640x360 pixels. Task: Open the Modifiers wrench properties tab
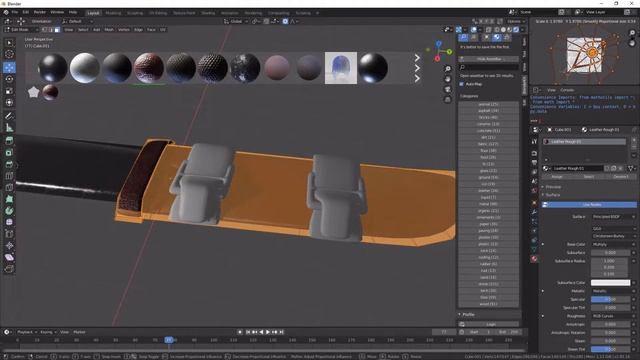coord(534,212)
